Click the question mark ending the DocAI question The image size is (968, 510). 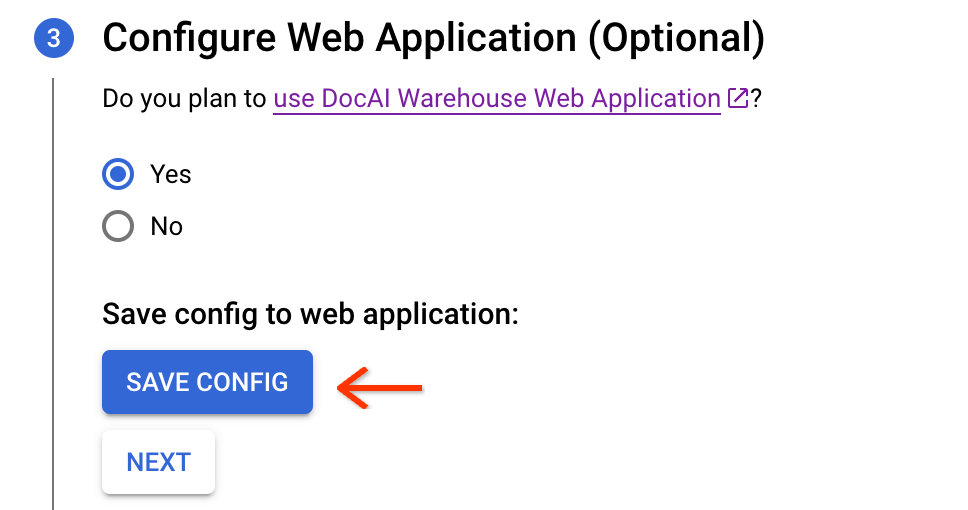tap(758, 99)
